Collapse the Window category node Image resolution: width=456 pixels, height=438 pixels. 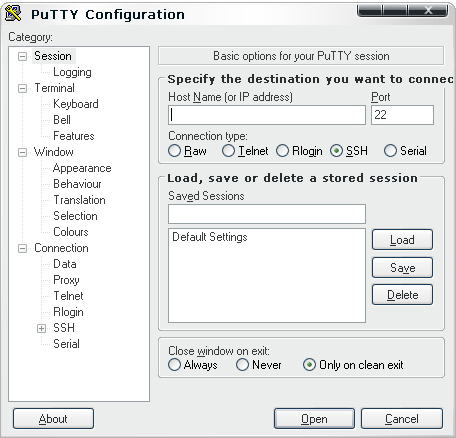click(22, 152)
